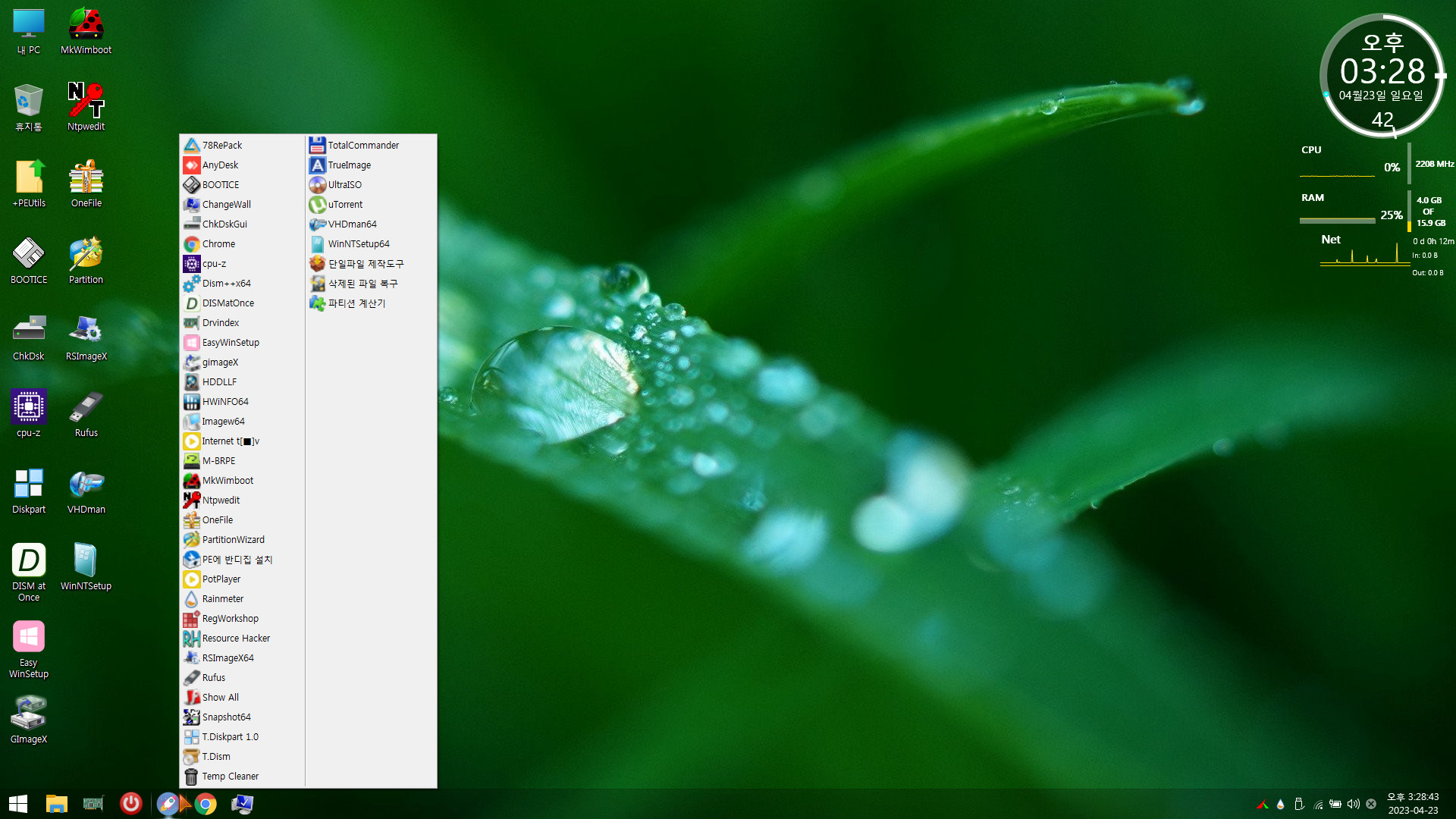Launch Chrome from the taskbar
The image size is (1456, 819).
click(x=206, y=804)
